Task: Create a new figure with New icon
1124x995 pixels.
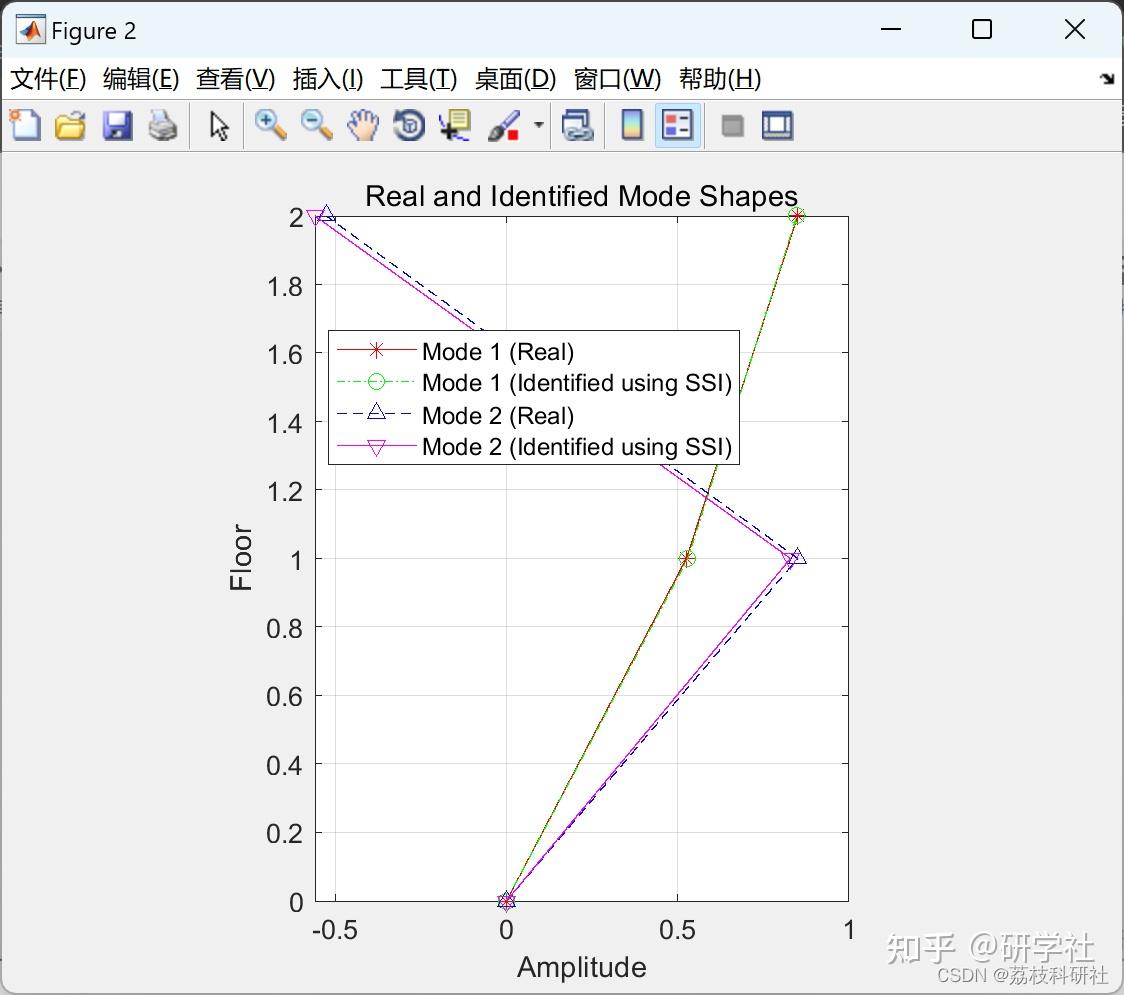Action: [24, 125]
